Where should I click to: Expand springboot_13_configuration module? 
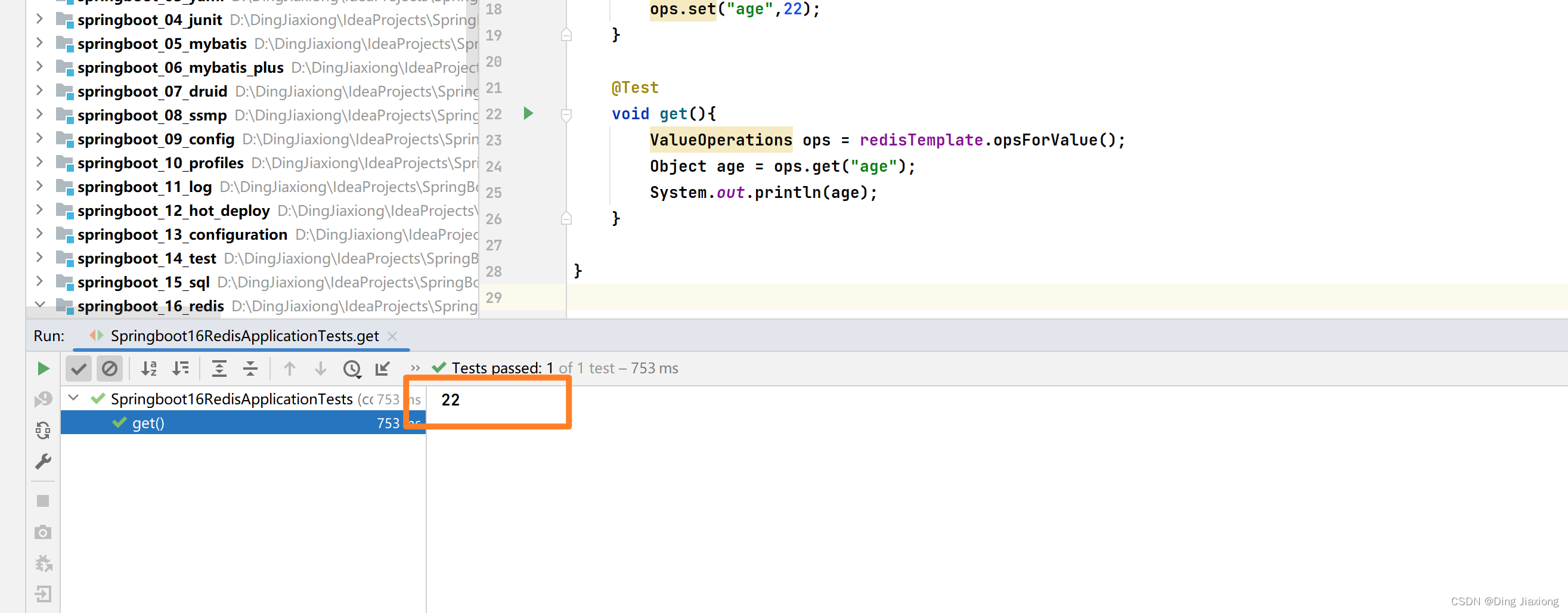pyautogui.click(x=39, y=233)
